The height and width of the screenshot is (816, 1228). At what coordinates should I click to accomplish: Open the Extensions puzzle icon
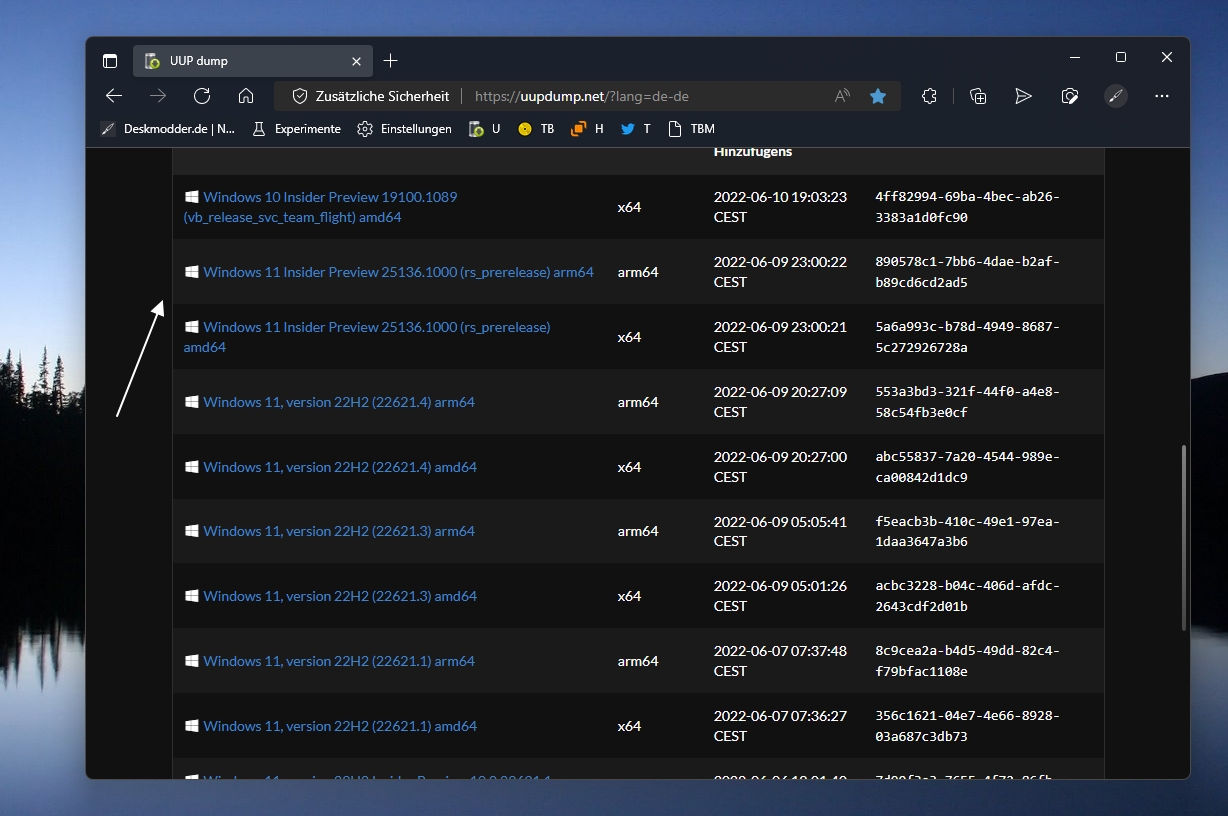pos(929,96)
